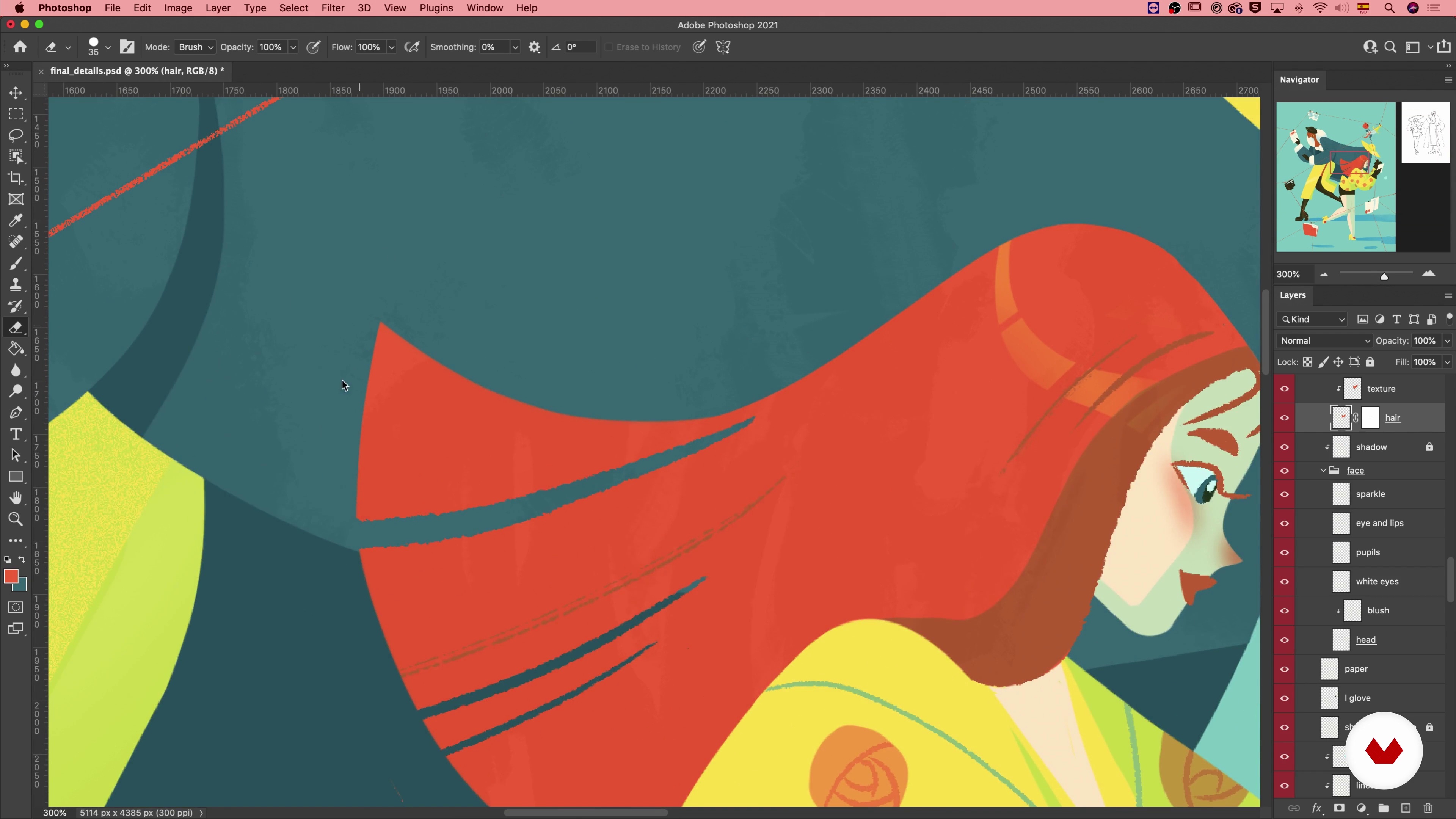Click the final_details.psd document tab
The width and height of the screenshot is (1456, 819).
click(x=137, y=71)
